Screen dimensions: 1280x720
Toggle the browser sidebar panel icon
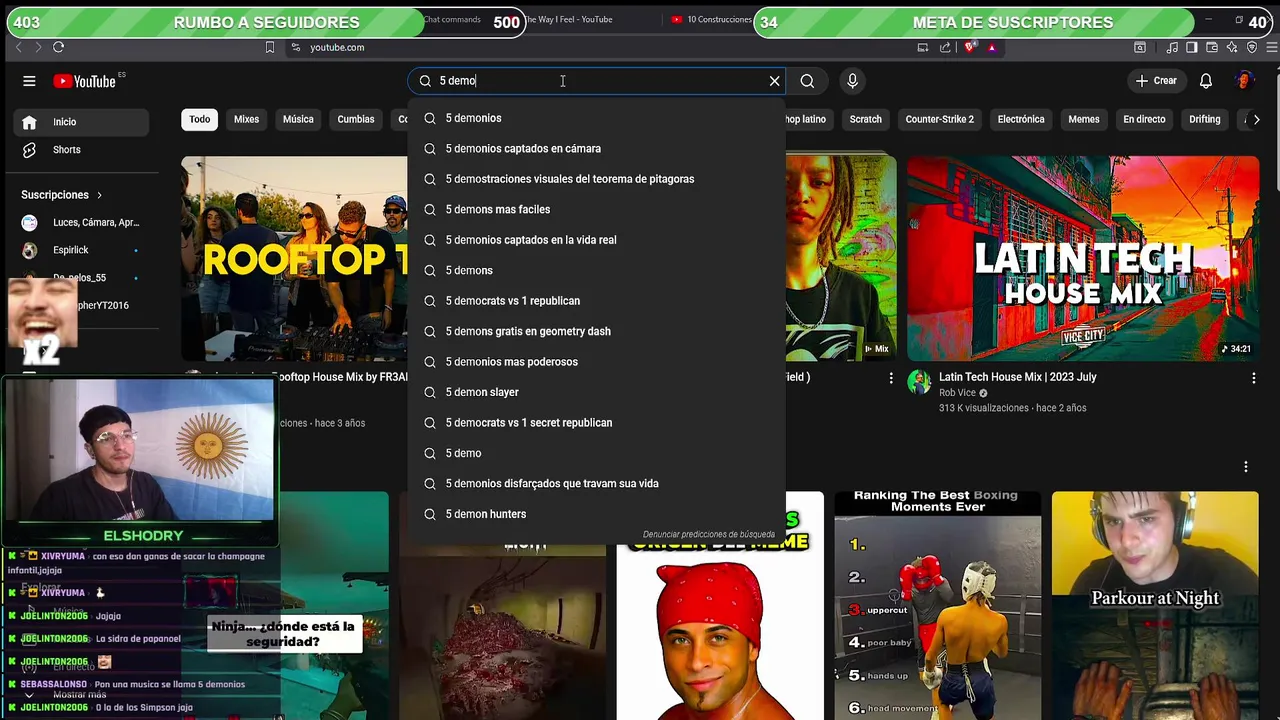(1192, 47)
